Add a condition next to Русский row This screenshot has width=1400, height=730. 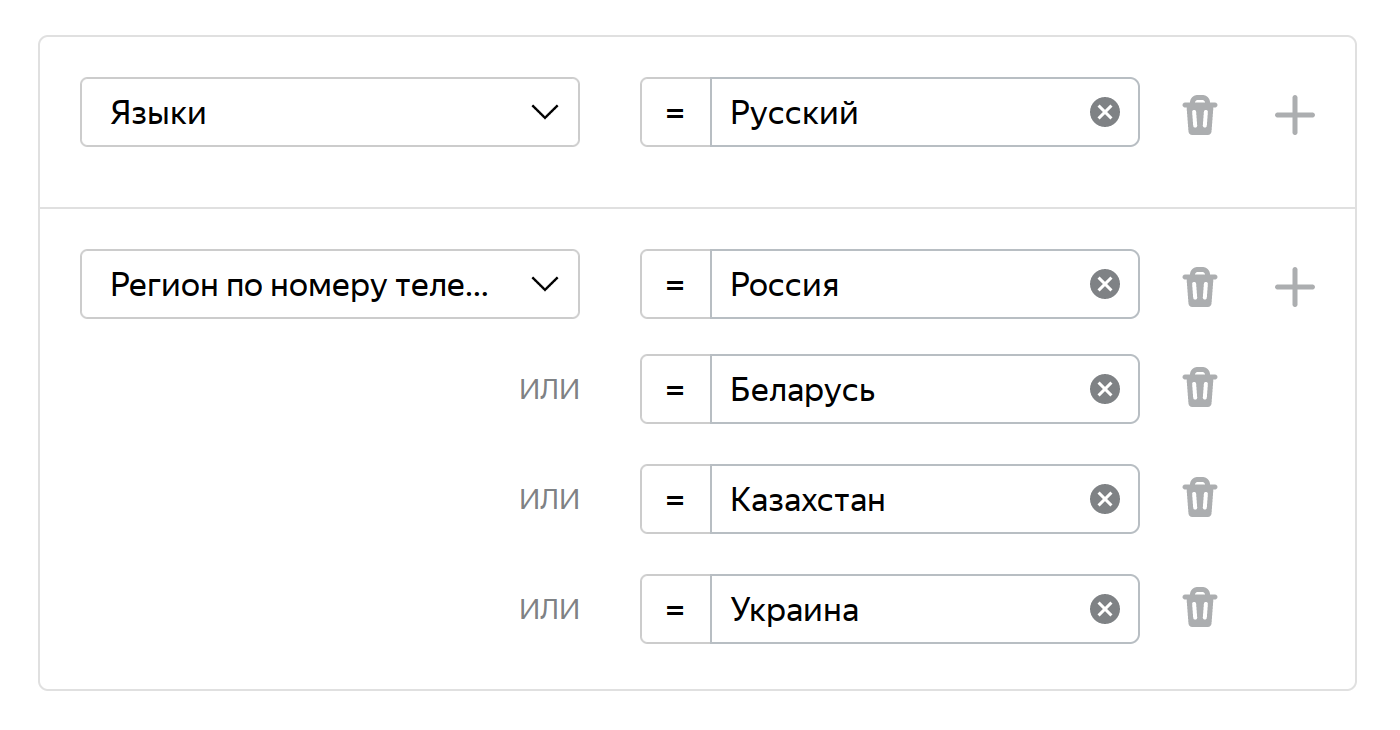tap(1294, 115)
